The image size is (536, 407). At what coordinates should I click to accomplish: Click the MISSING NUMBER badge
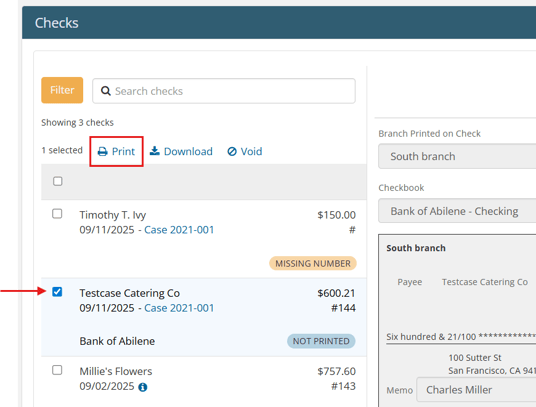pos(313,263)
